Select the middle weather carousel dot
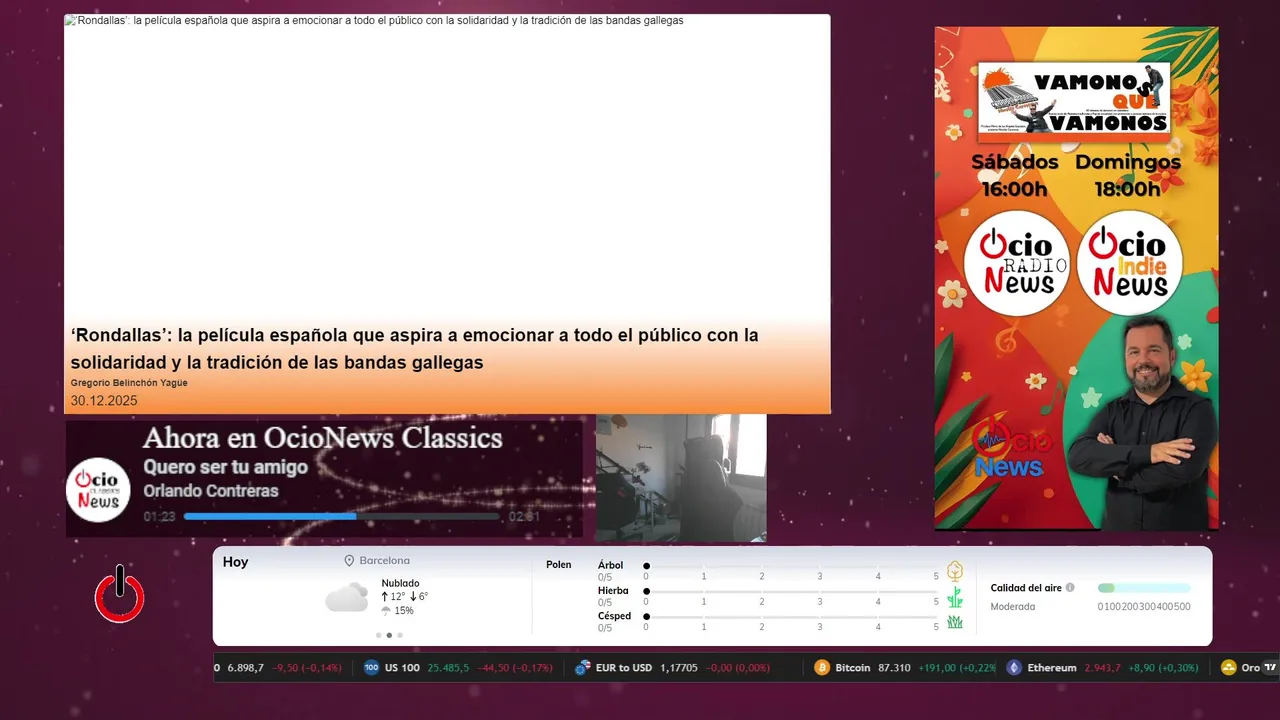Image resolution: width=1280 pixels, height=720 pixels. [x=389, y=635]
